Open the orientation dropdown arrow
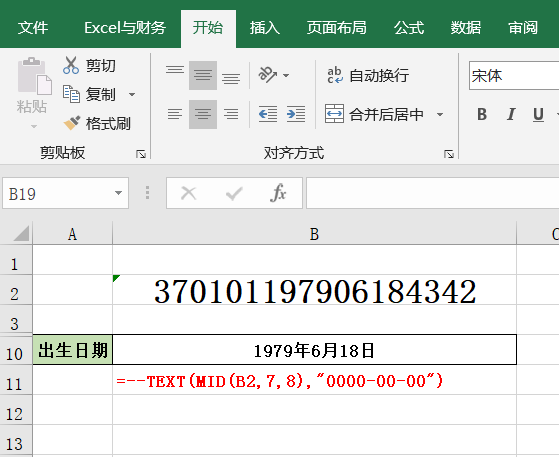This screenshot has width=559, height=457. (286, 75)
